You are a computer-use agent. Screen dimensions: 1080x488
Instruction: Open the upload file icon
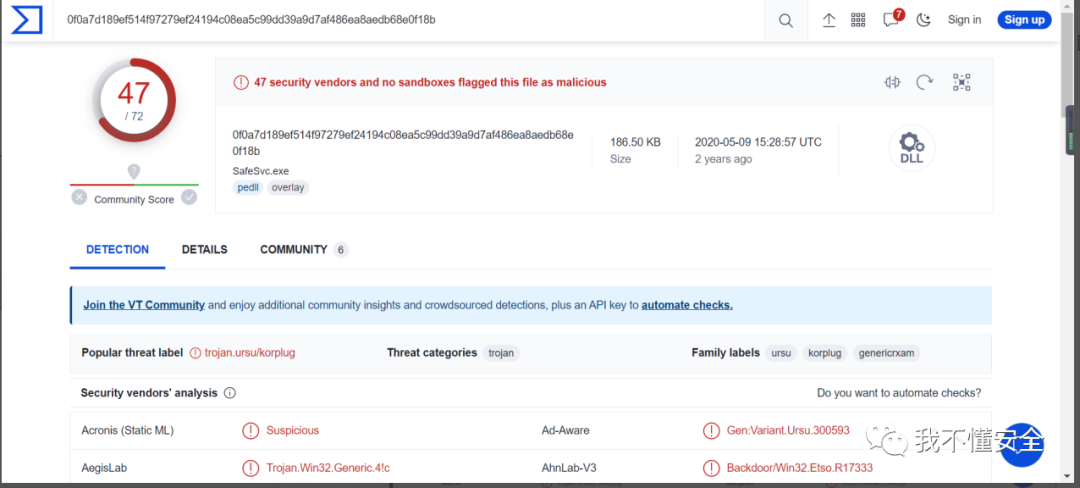[x=829, y=21]
